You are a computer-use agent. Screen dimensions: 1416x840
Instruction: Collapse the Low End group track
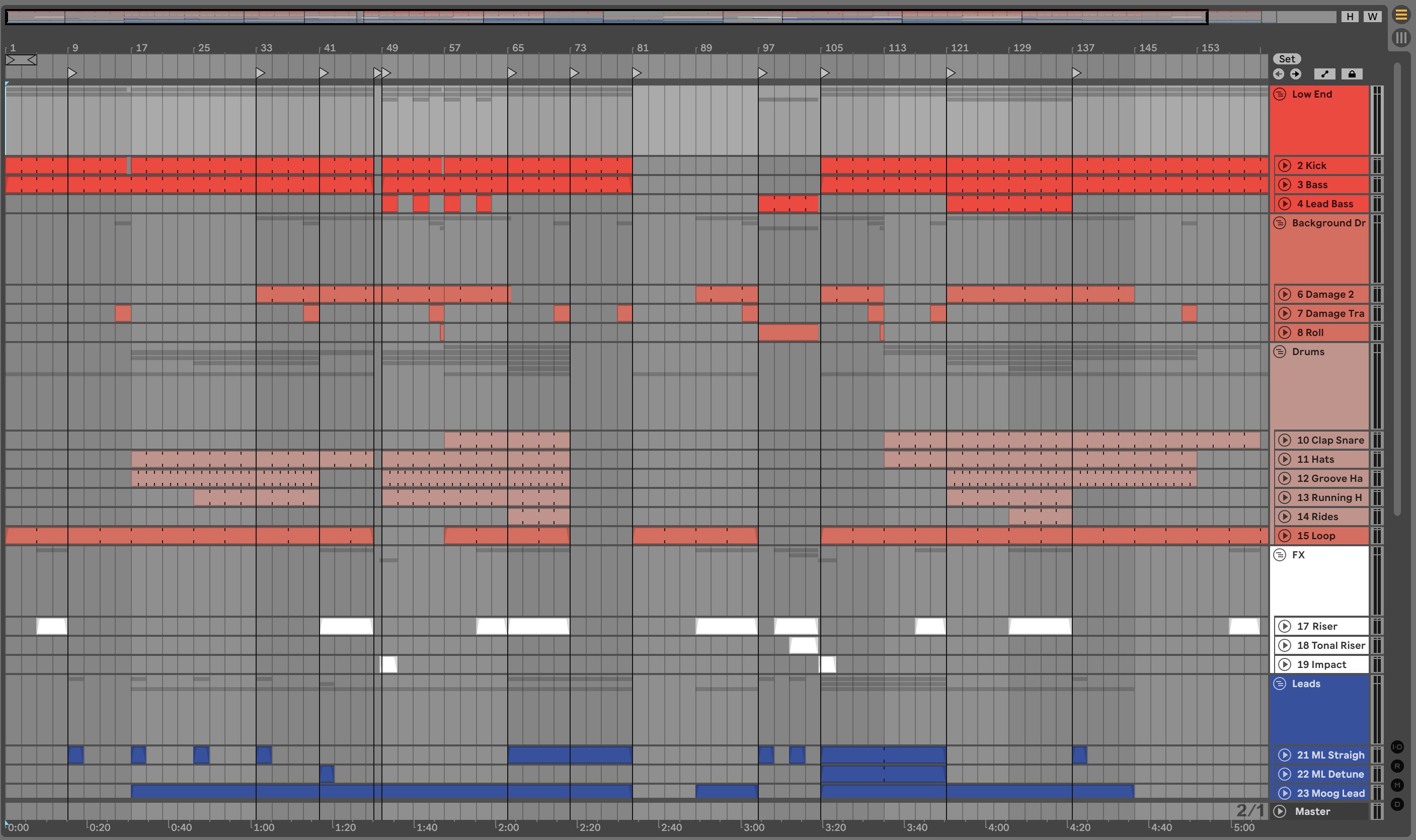click(x=1280, y=95)
